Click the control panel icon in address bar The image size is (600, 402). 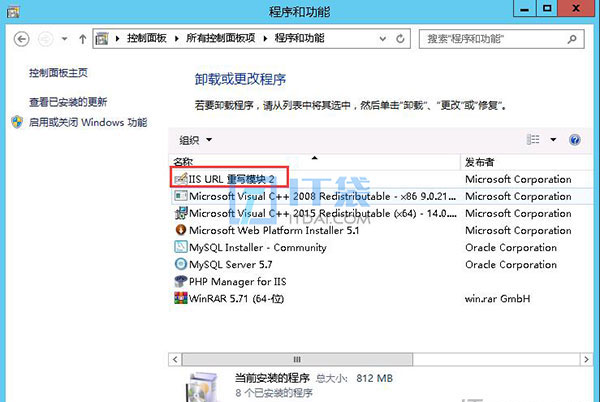(x=102, y=39)
